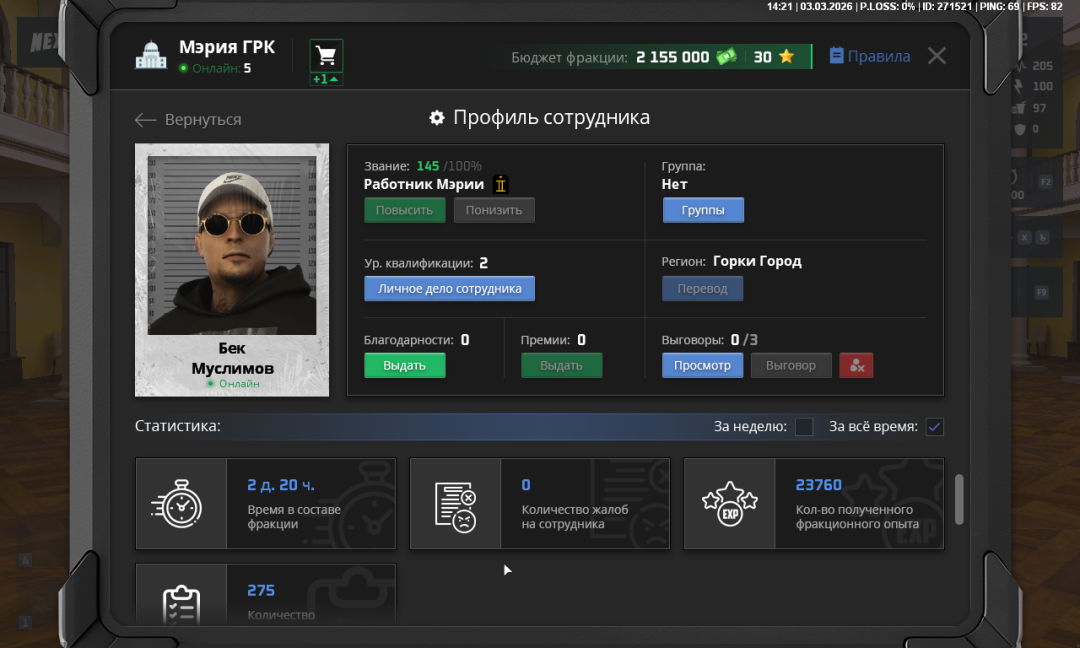Viewport: 1080px width, 648px height.
Task: Open the faction shop cart icon
Action: (x=326, y=55)
